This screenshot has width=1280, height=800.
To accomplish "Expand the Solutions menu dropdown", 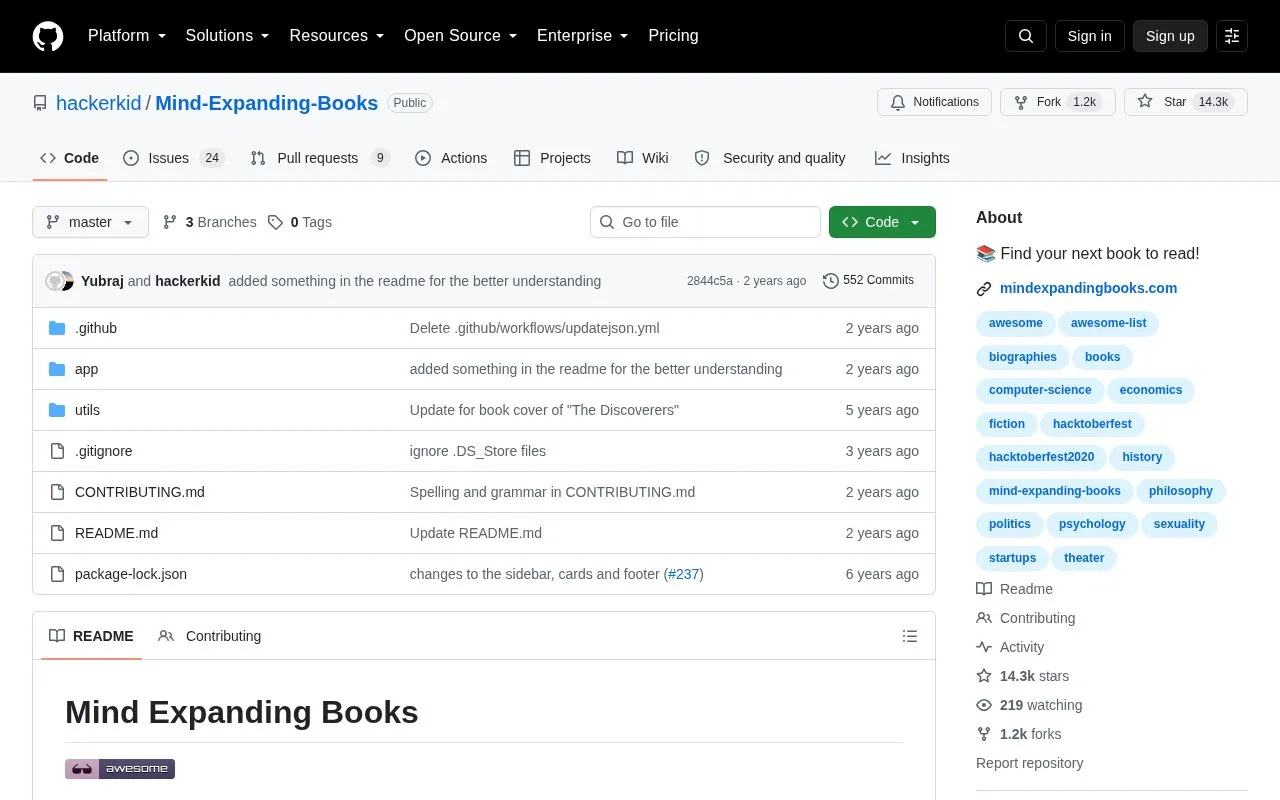I will pos(227,36).
